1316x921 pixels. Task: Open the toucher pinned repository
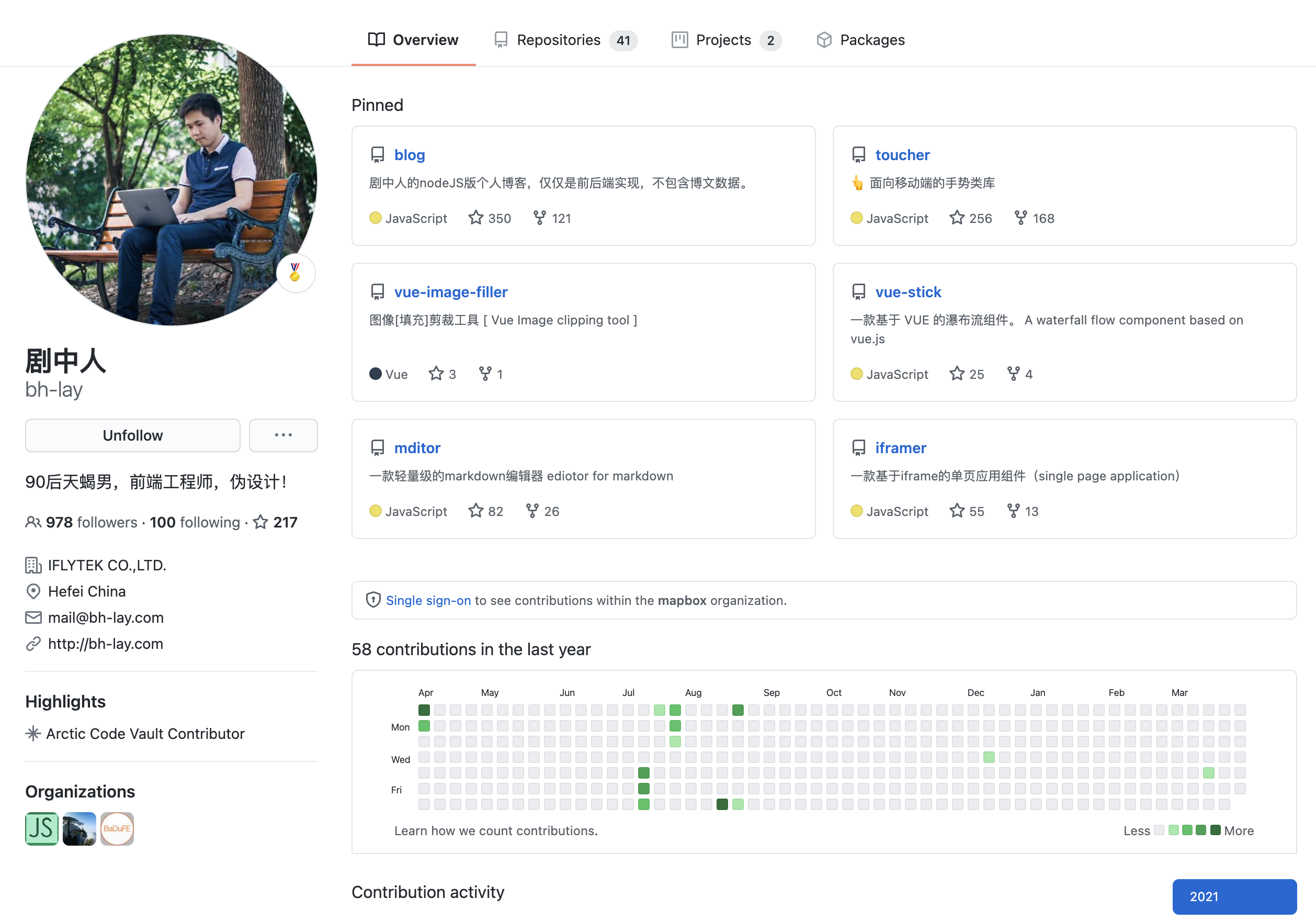click(x=902, y=155)
